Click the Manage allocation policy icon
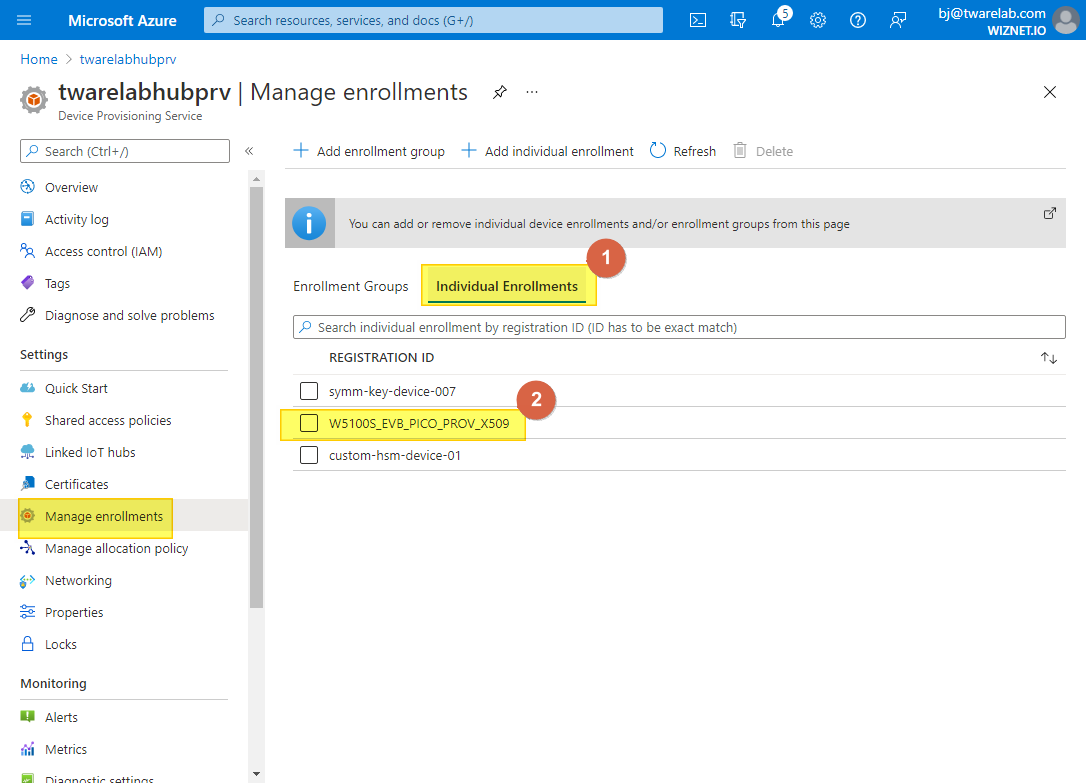 tap(28, 548)
